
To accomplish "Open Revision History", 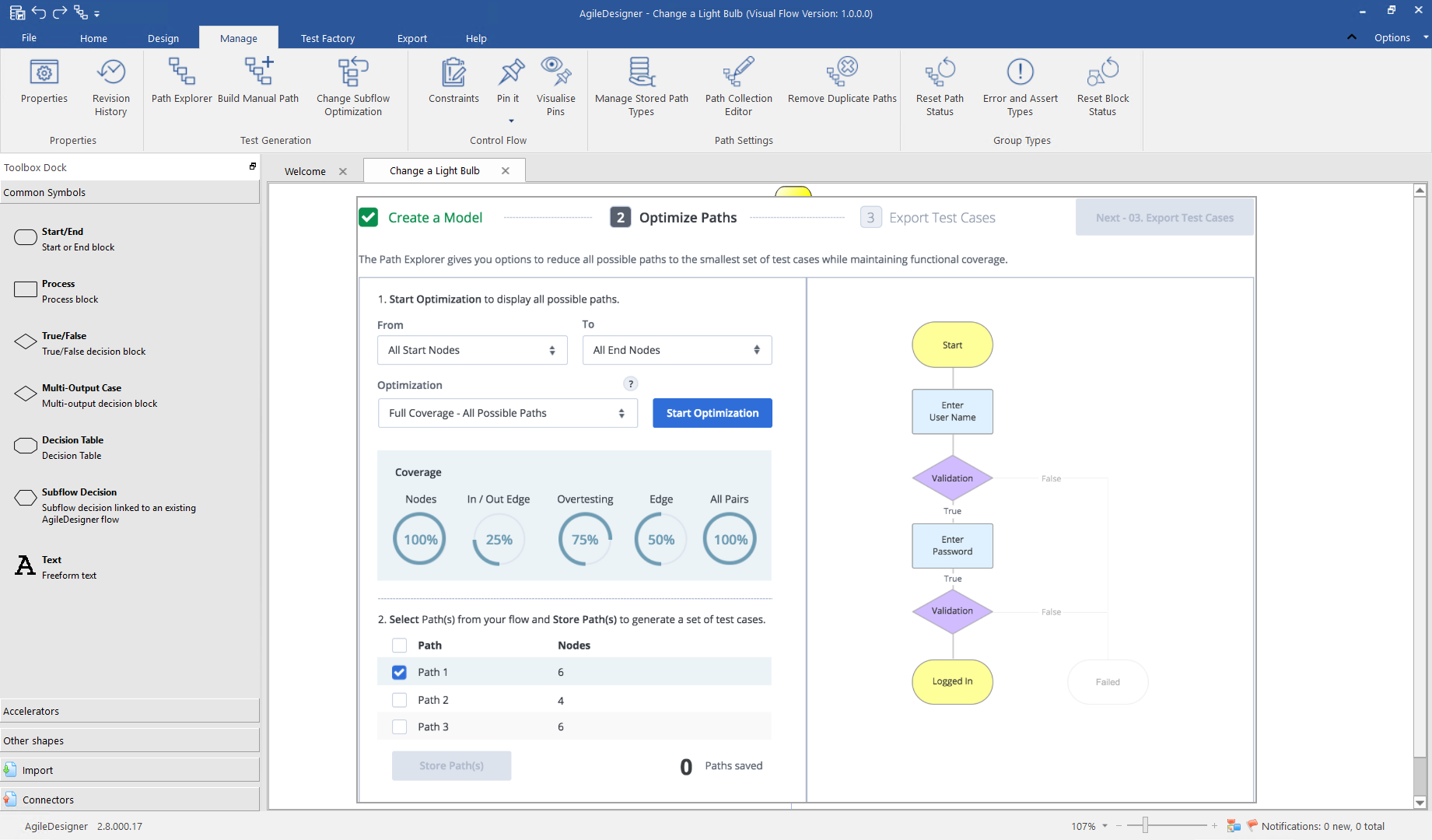I will [111, 87].
